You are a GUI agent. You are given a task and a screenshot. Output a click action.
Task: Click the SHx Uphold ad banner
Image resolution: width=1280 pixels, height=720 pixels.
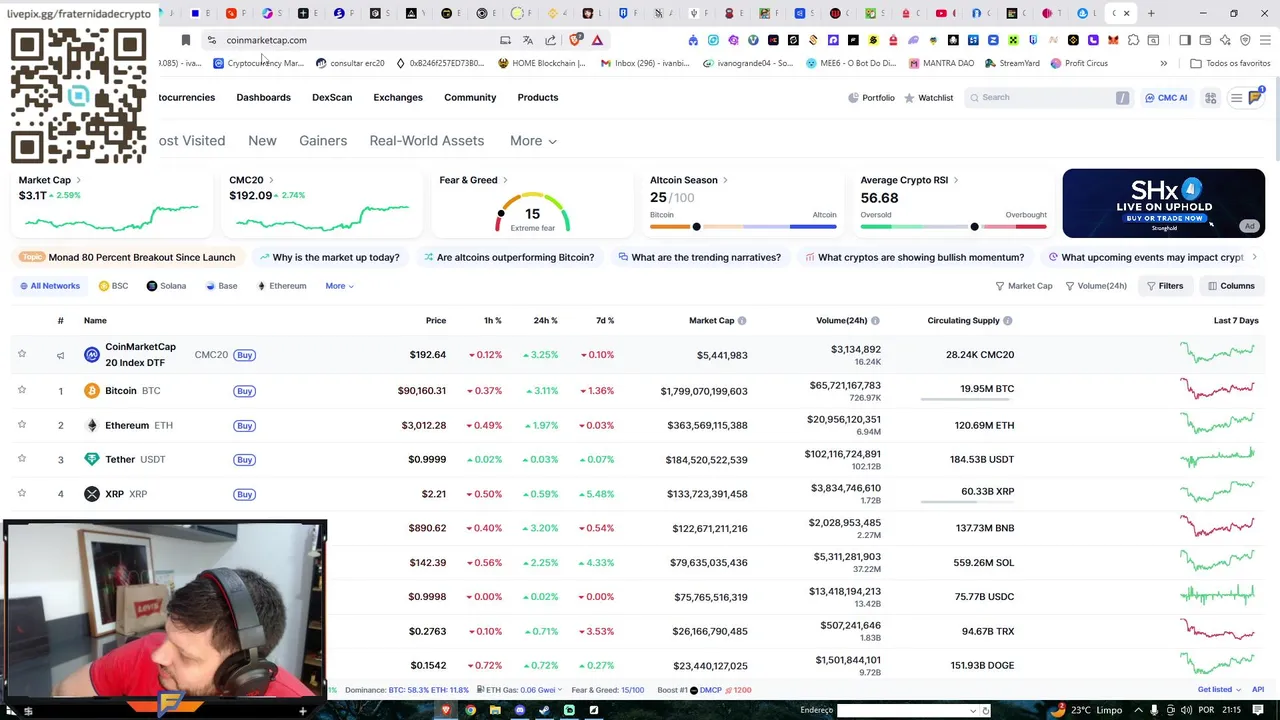click(1163, 203)
